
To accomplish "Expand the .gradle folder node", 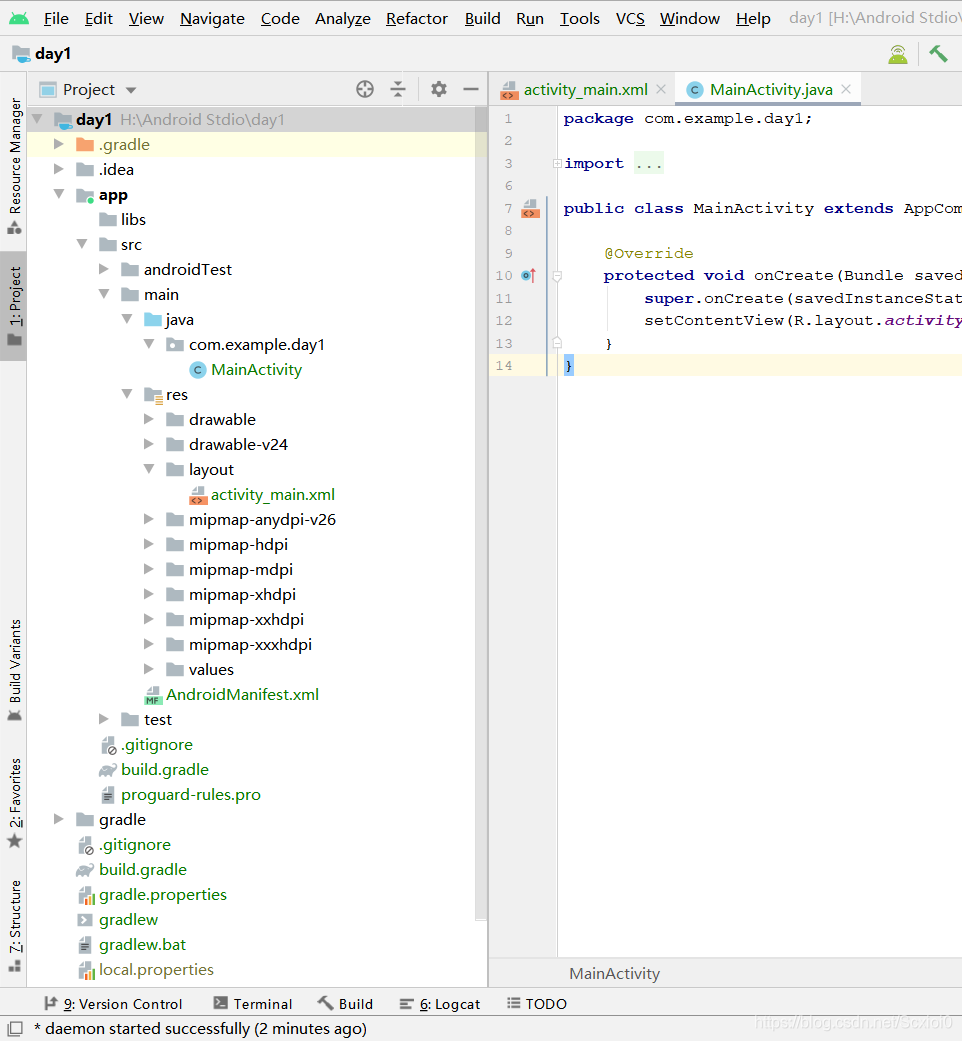I will coord(59,144).
